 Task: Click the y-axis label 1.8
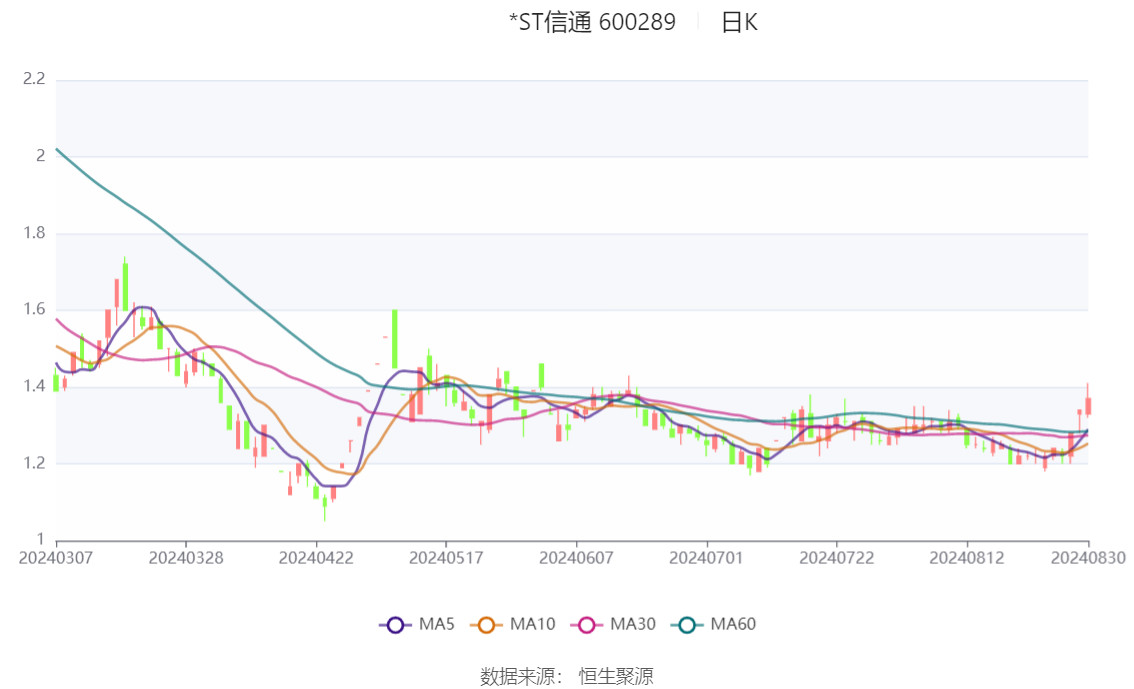(x=34, y=233)
